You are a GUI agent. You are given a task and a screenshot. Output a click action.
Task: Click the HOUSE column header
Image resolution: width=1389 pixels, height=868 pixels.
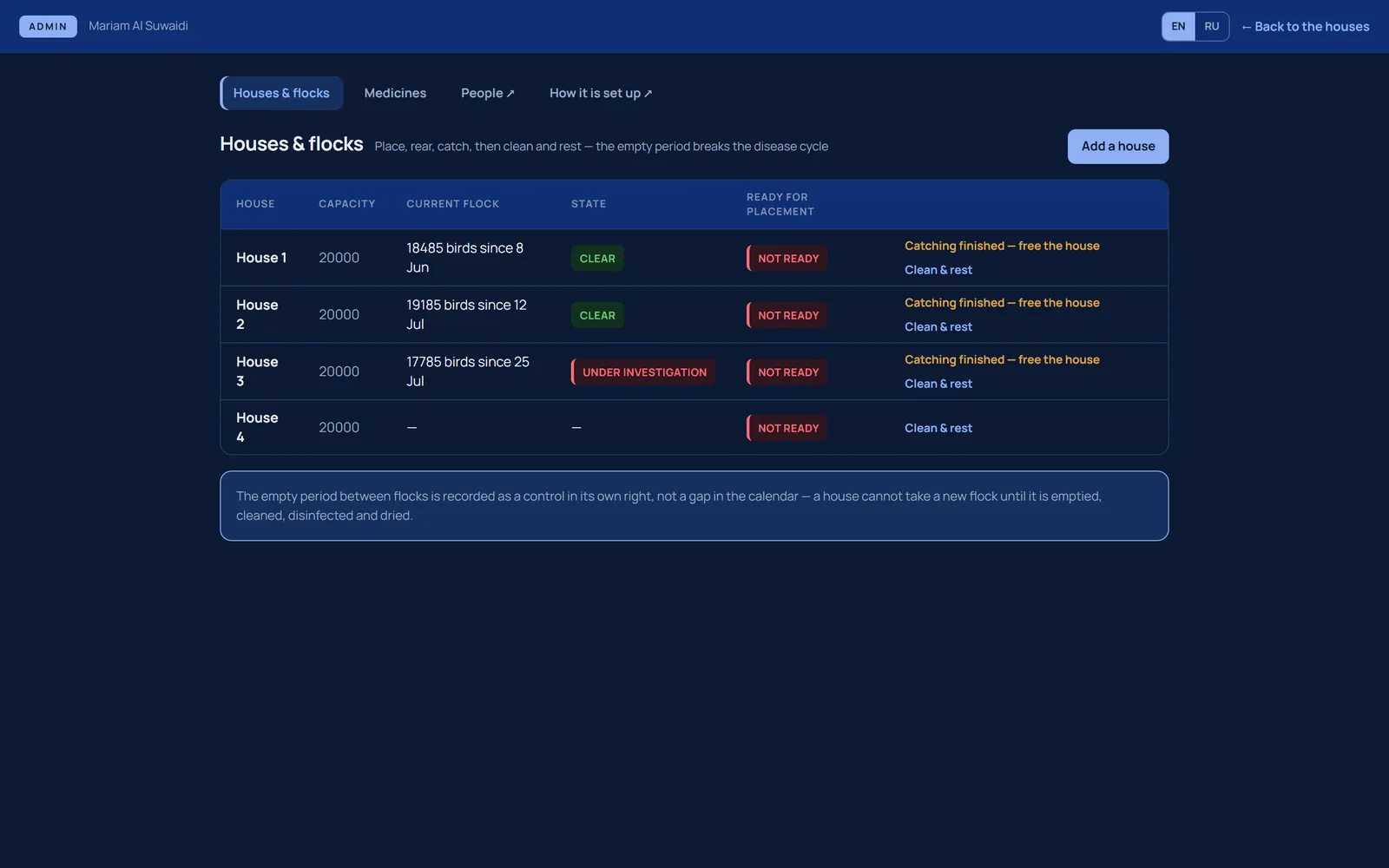coord(255,204)
